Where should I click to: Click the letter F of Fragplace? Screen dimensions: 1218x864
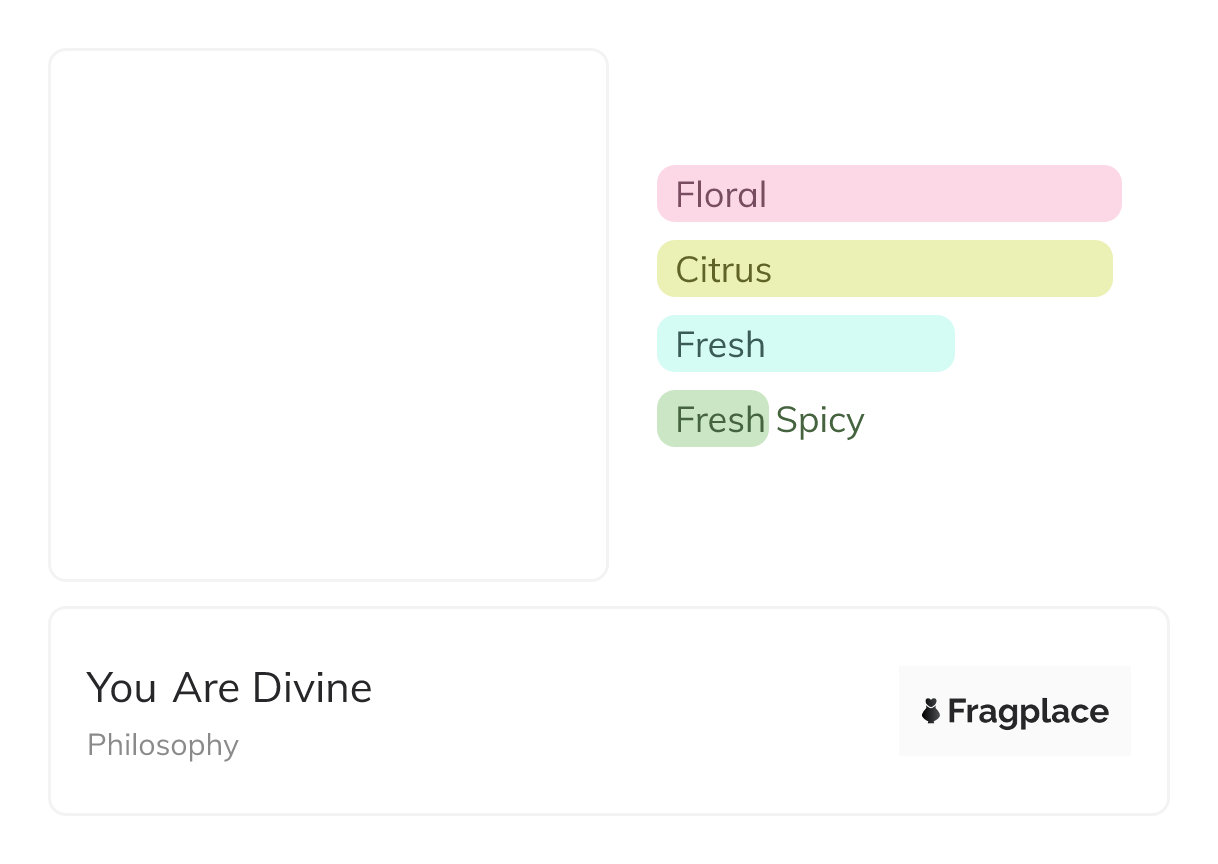(x=956, y=712)
